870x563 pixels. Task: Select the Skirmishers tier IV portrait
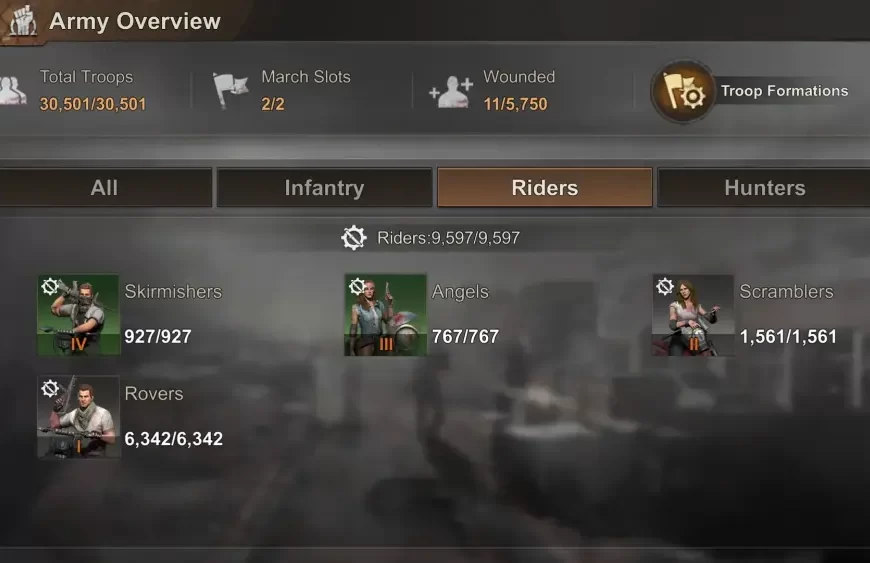click(78, 315)
